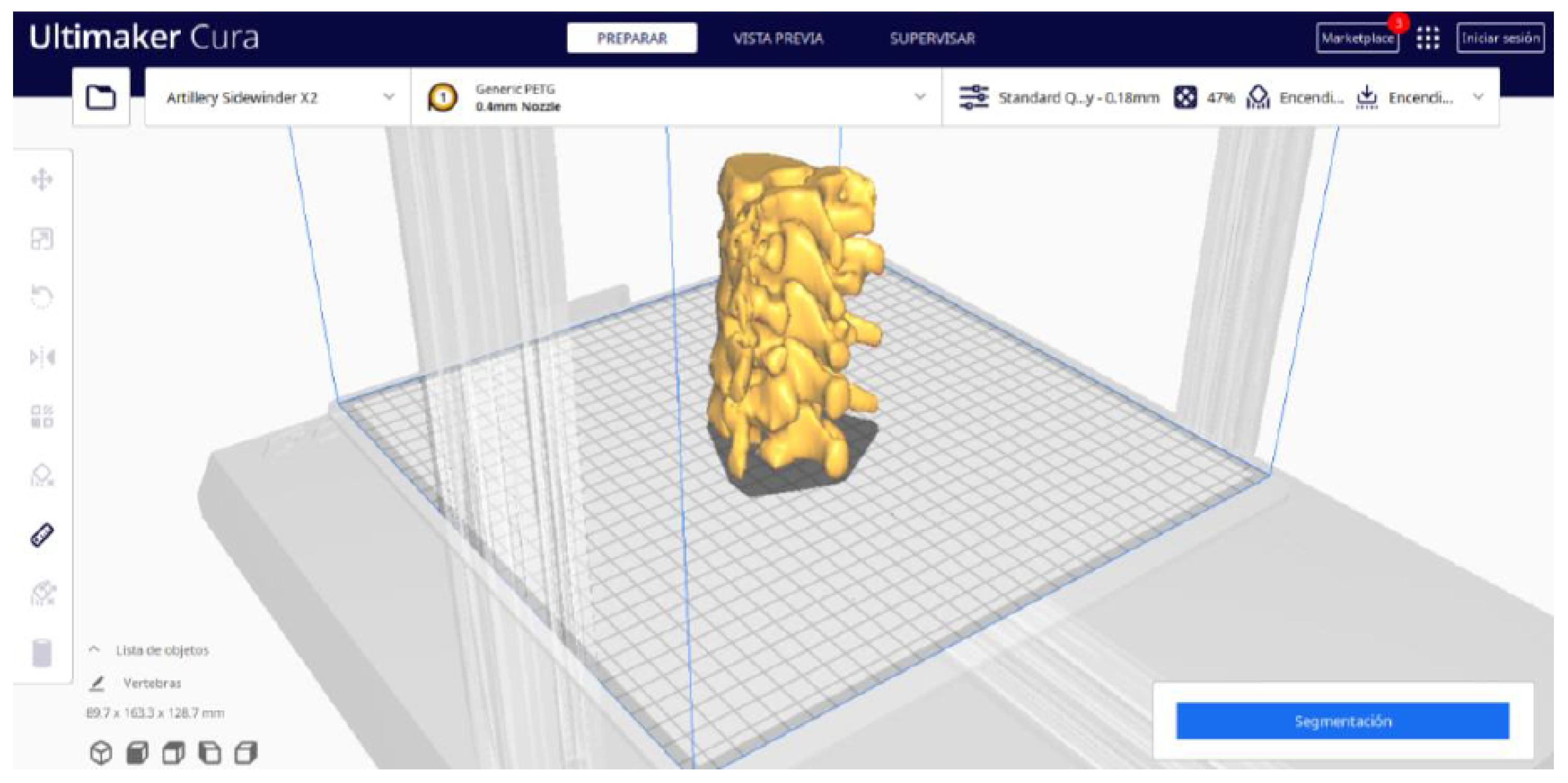Select the Mirror tool
Screen dimensions: 1568x783
point(42,357)
